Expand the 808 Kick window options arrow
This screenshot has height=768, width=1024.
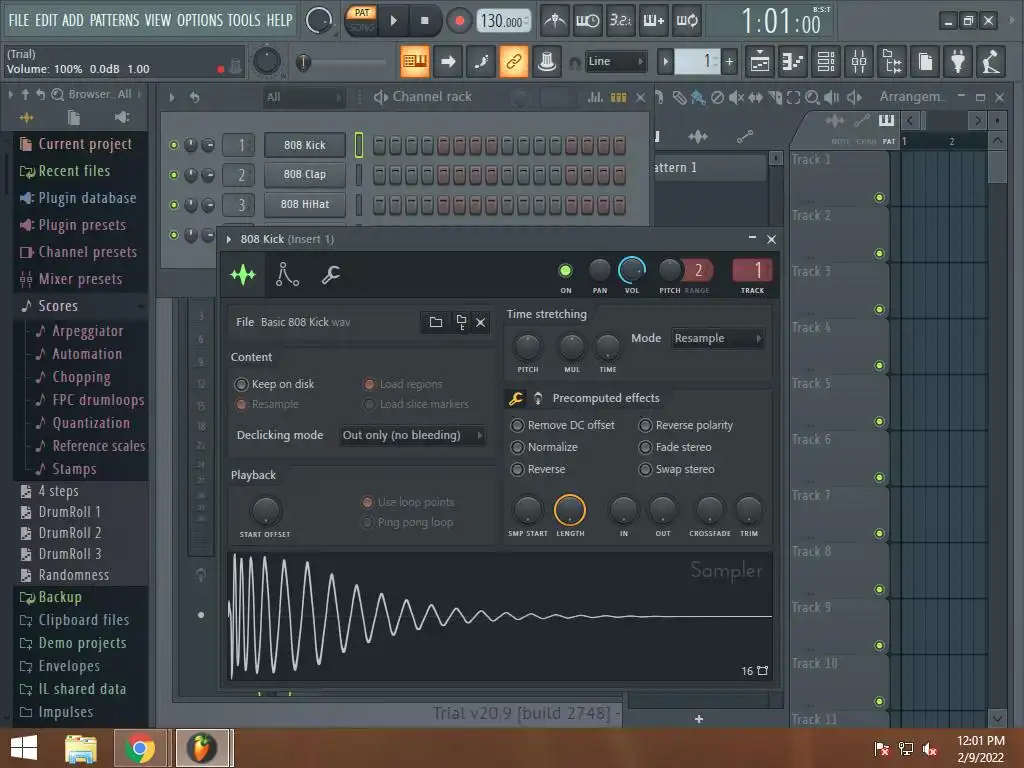coord(229,240)
